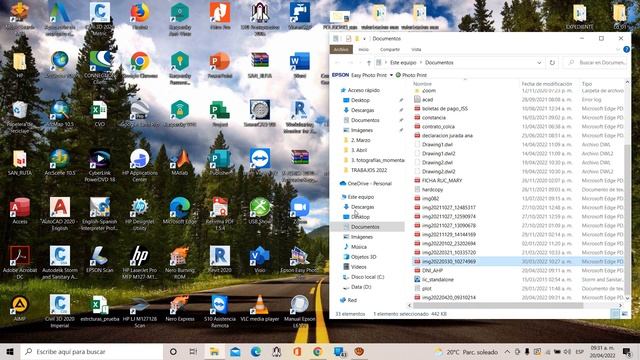Open EPSON Scan desktop shortcut
The width and height of the screenshot is (640, 360).
tap(100, 259)
